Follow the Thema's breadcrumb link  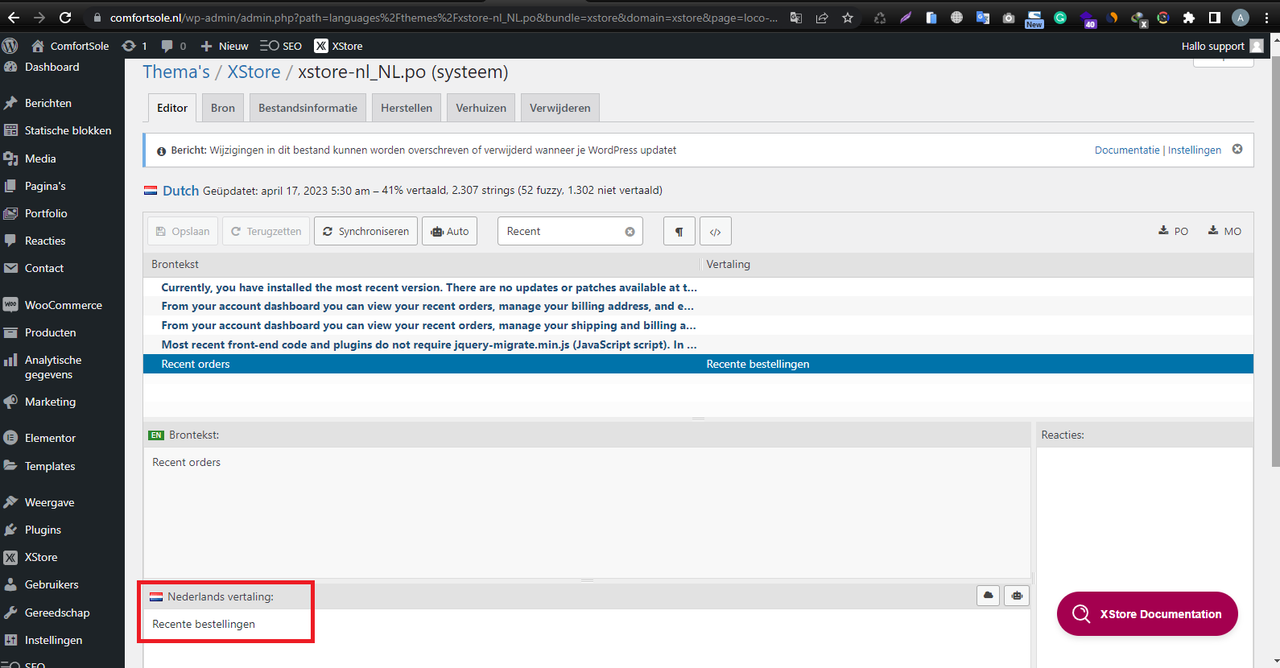[x=176, y=72]
